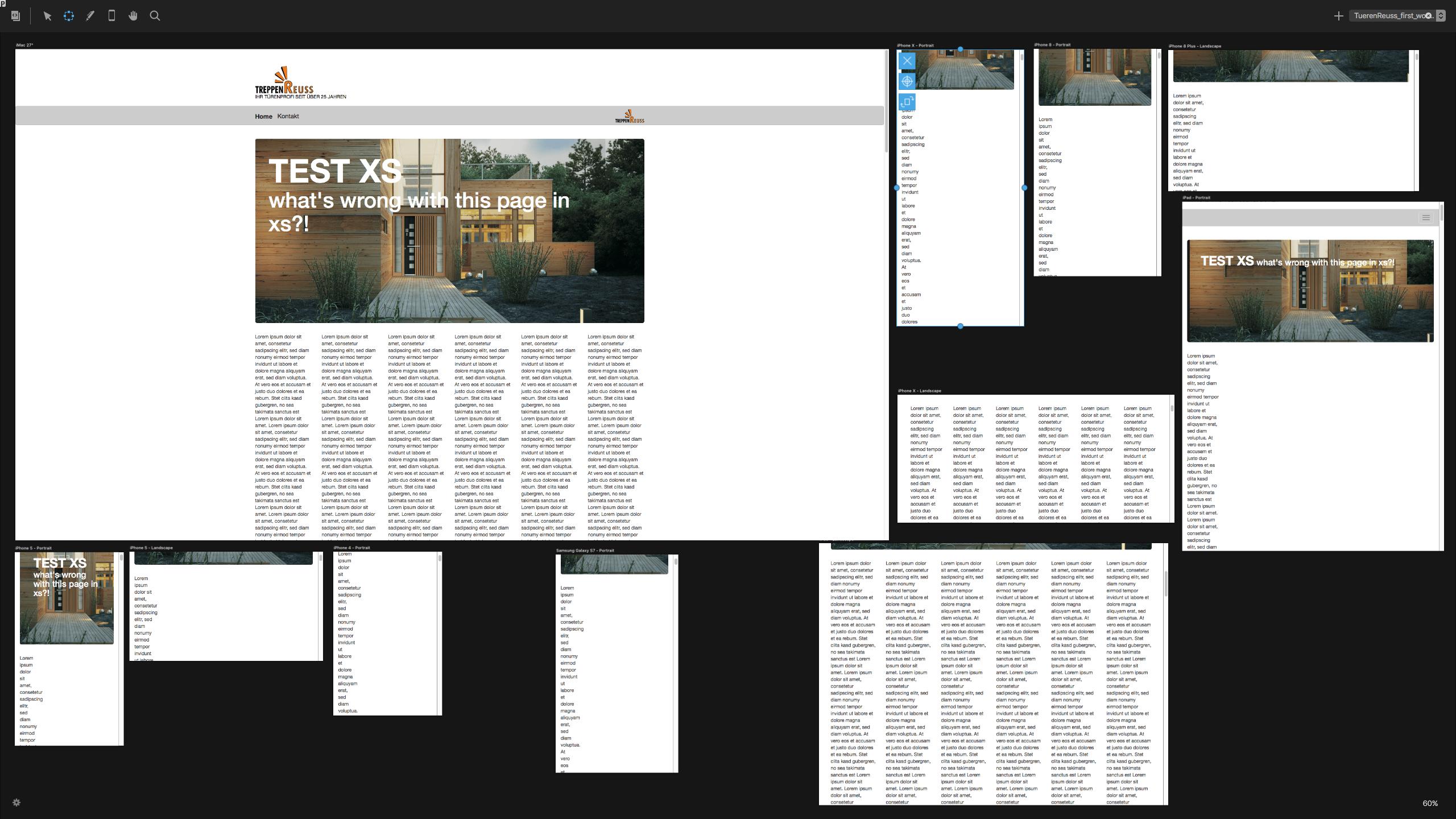
Task: Click the 60% zoom level indicator
Action: click(1430, 804)
